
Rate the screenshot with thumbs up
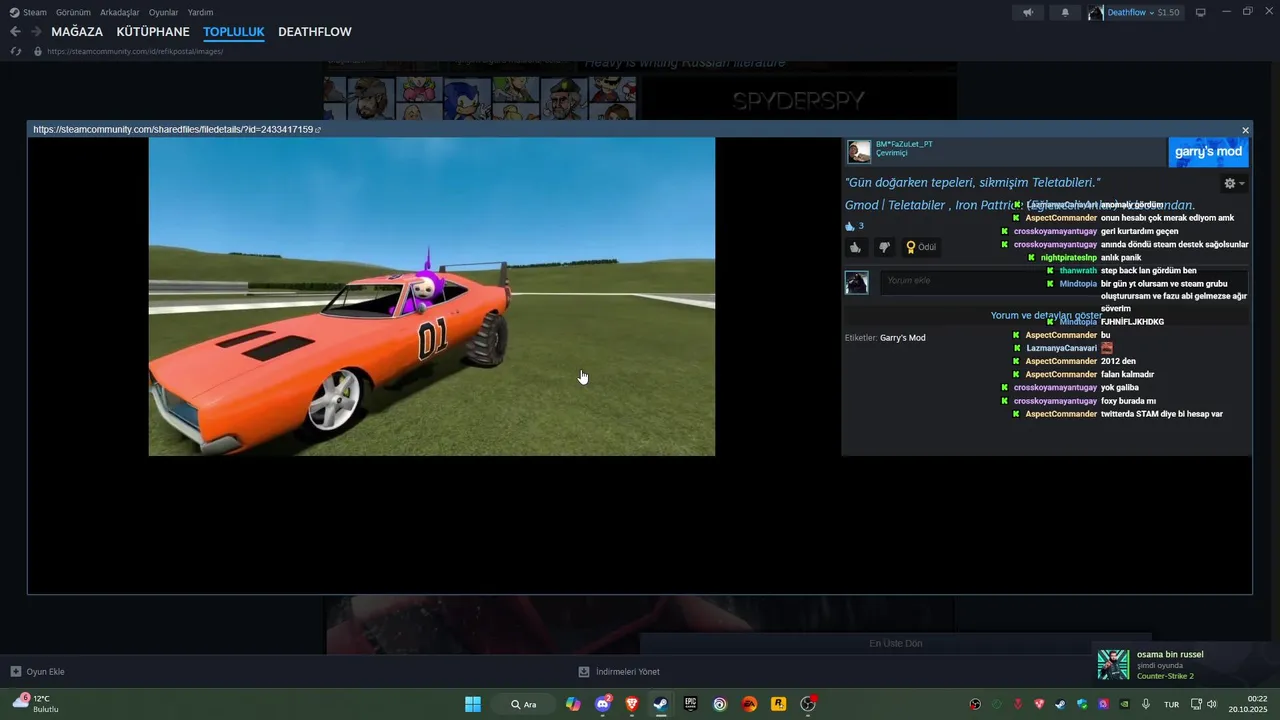coord(855,247)
